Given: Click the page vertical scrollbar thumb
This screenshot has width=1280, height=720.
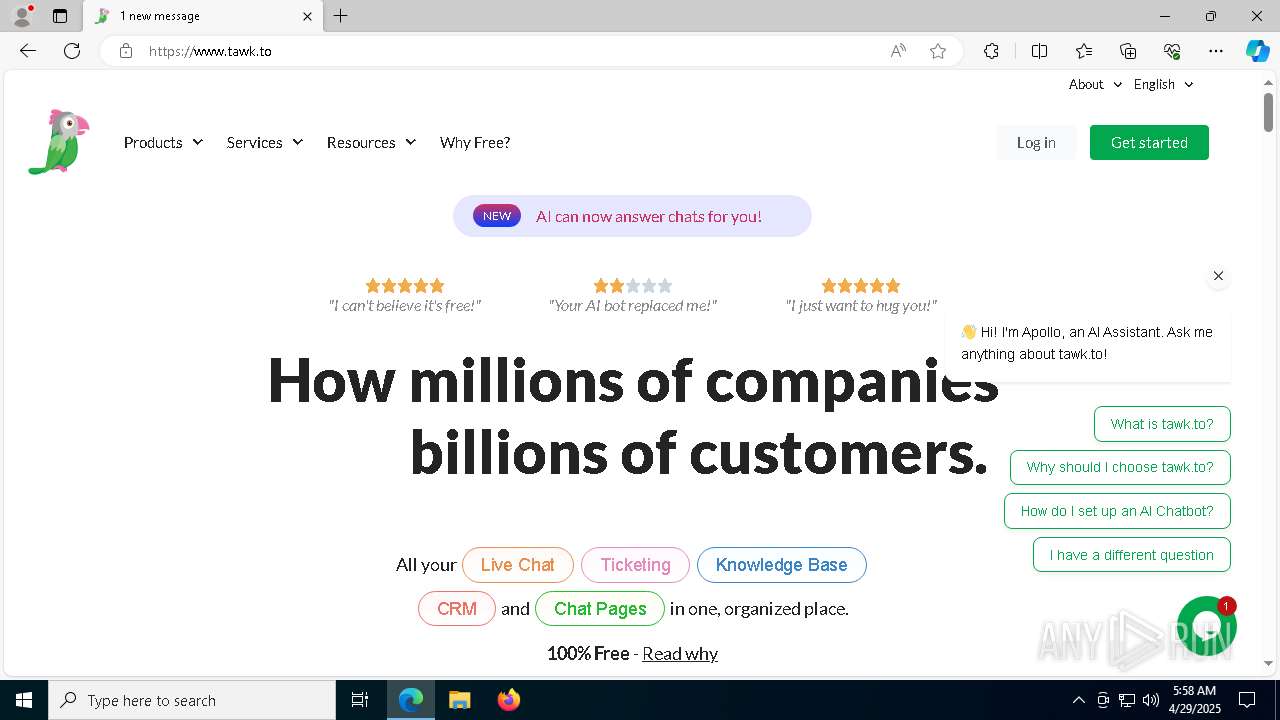Looking at the screenshot, I should tap(1268, 111).
